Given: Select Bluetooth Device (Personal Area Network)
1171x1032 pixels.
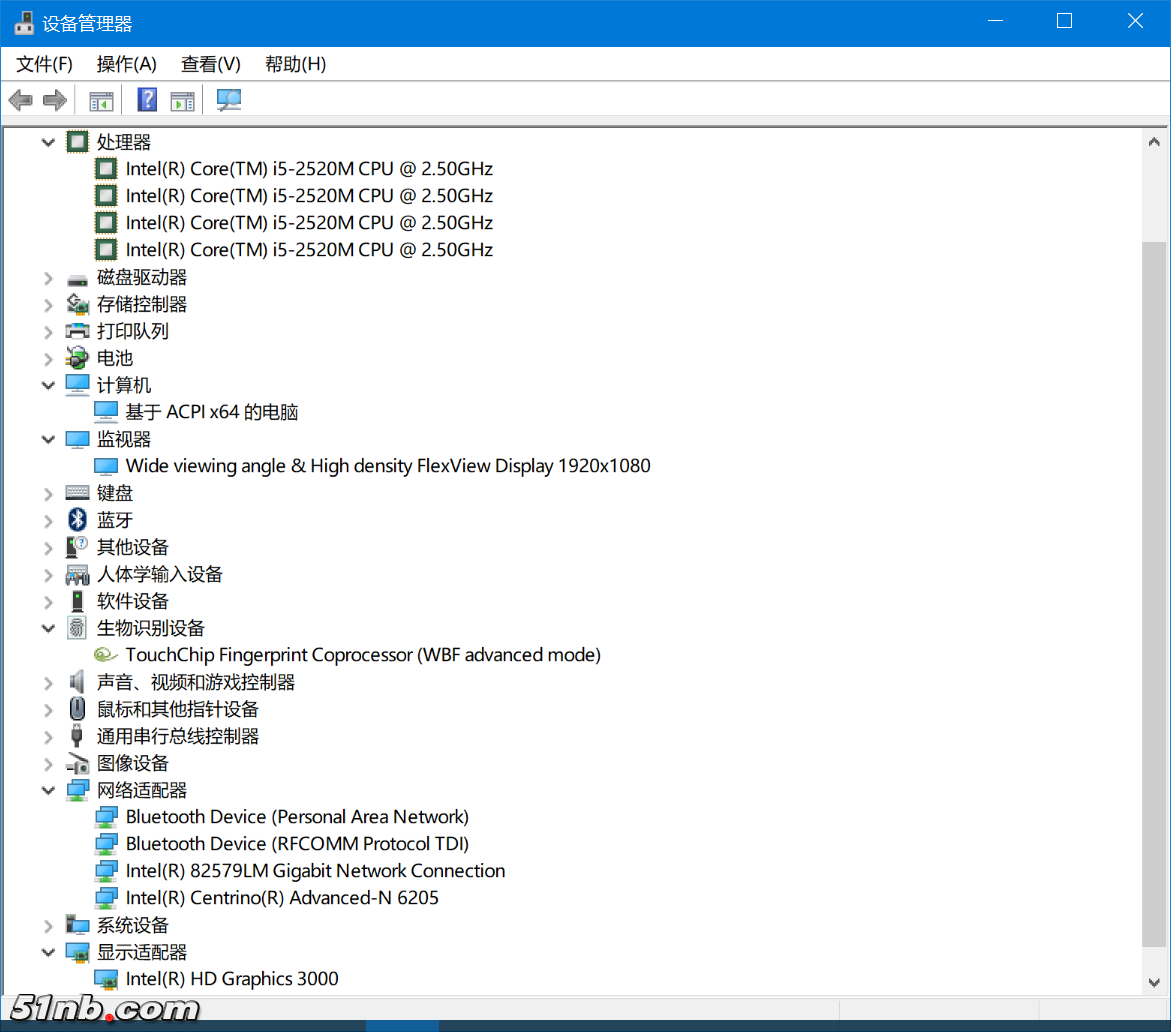Looking at the screenshot, I should point(297,817).
